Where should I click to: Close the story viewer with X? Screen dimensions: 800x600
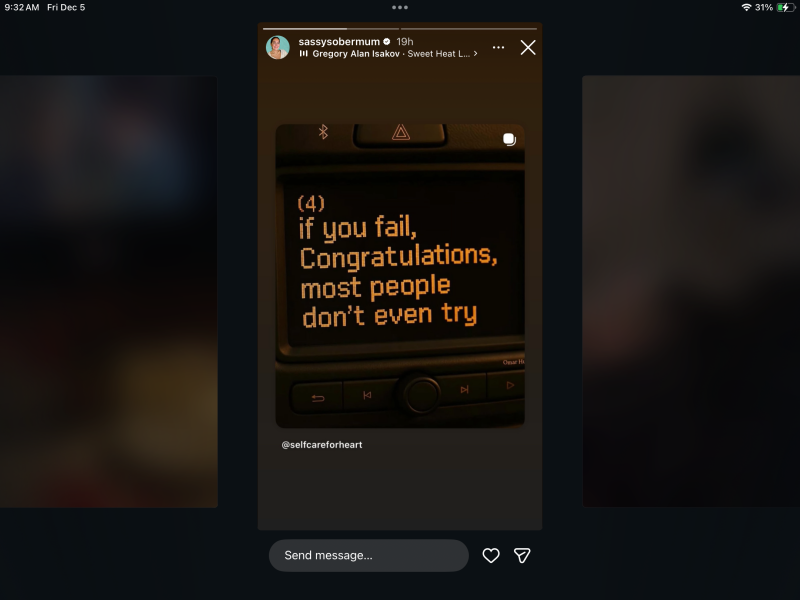click(x=528, y=47)
